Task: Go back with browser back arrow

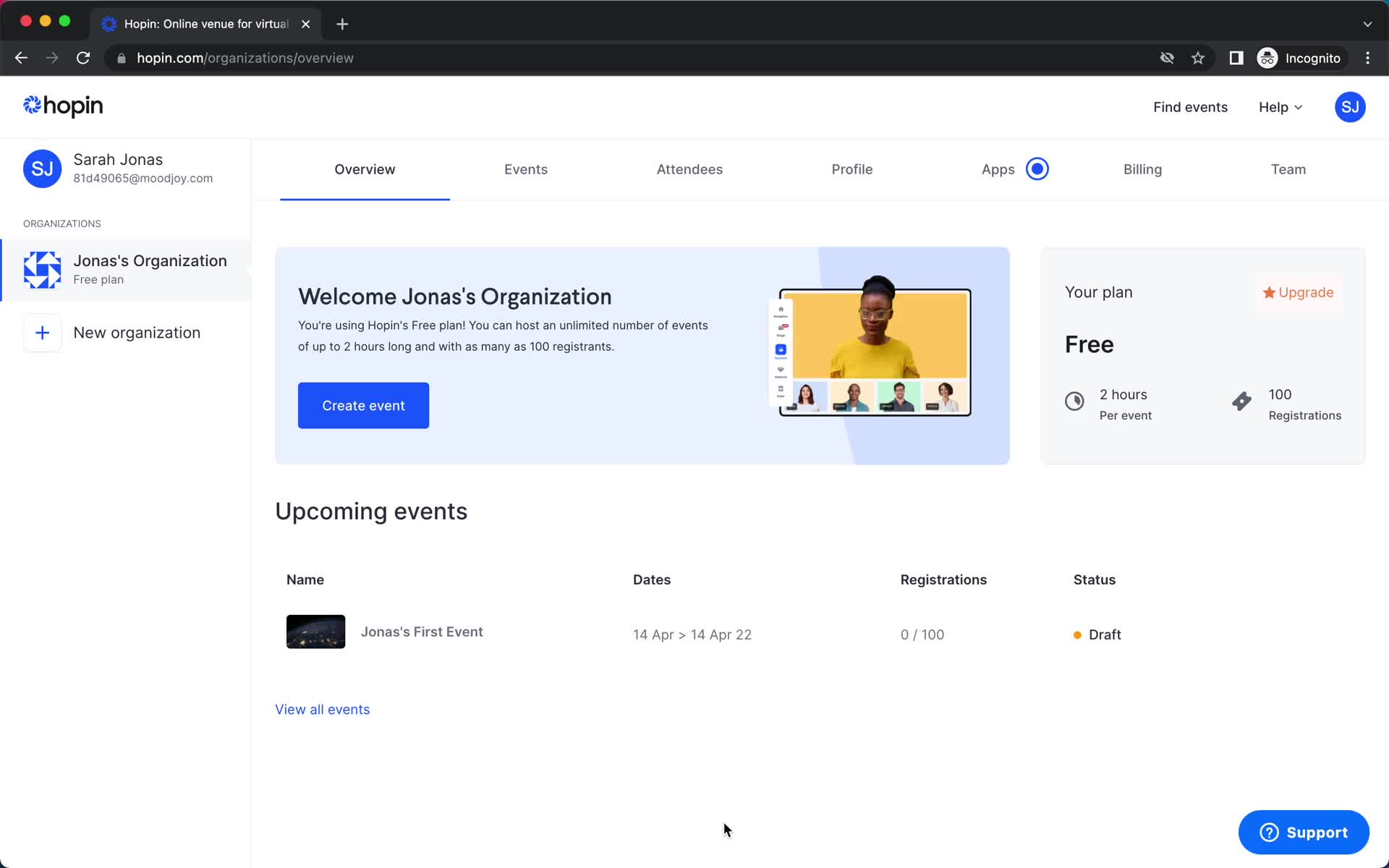Action: 21,58
